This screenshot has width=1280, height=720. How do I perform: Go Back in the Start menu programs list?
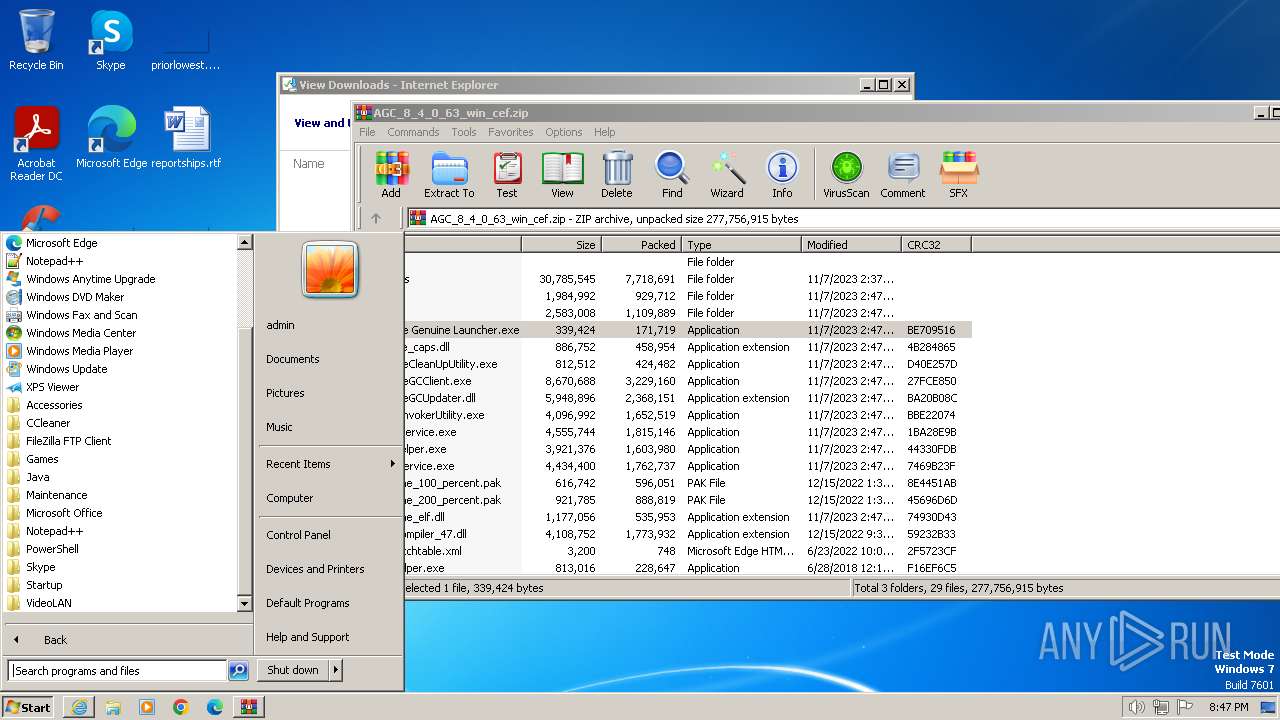point(55,640)
